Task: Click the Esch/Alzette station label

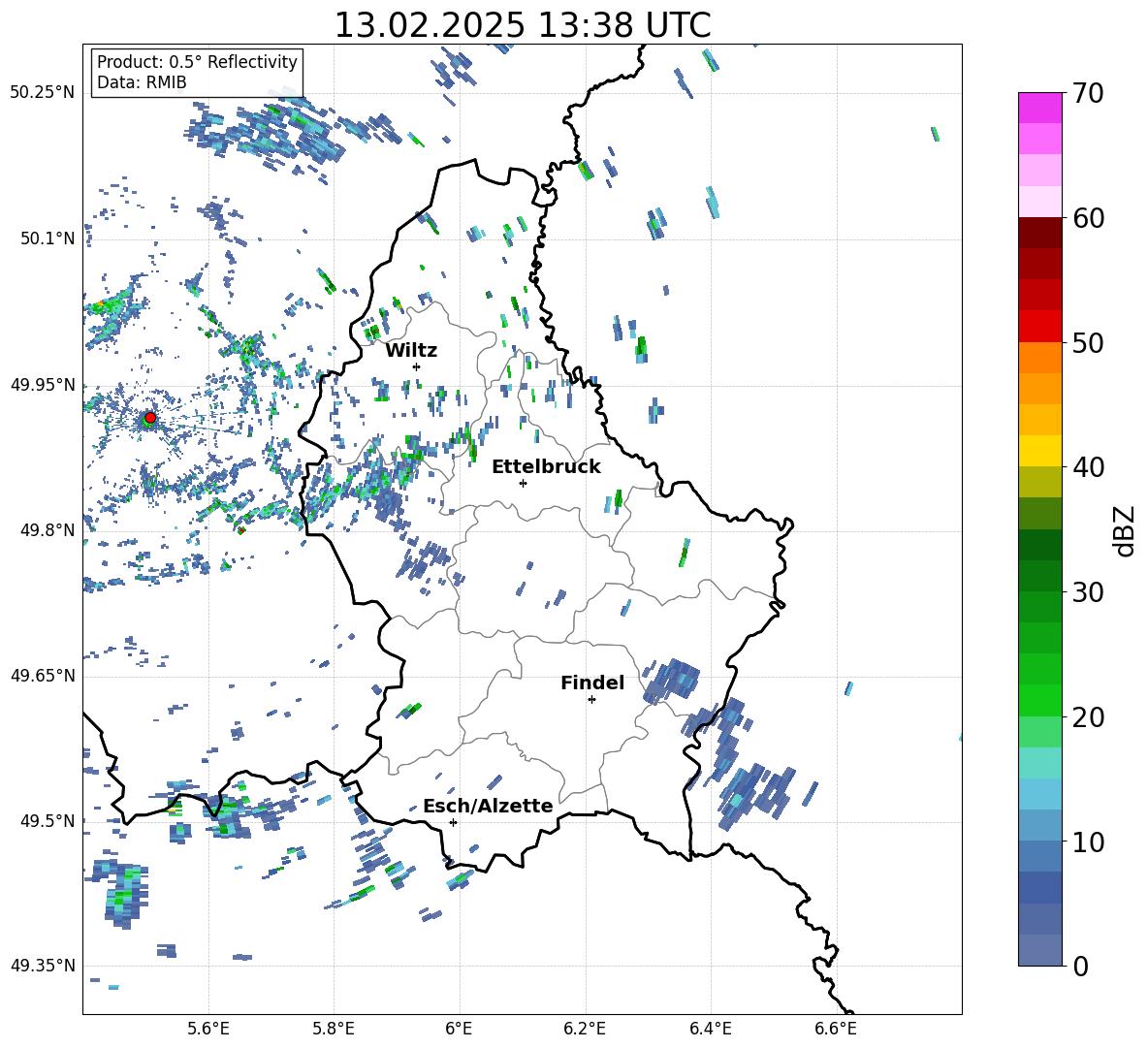Action: pyautogui.click(x=488, y=806)
